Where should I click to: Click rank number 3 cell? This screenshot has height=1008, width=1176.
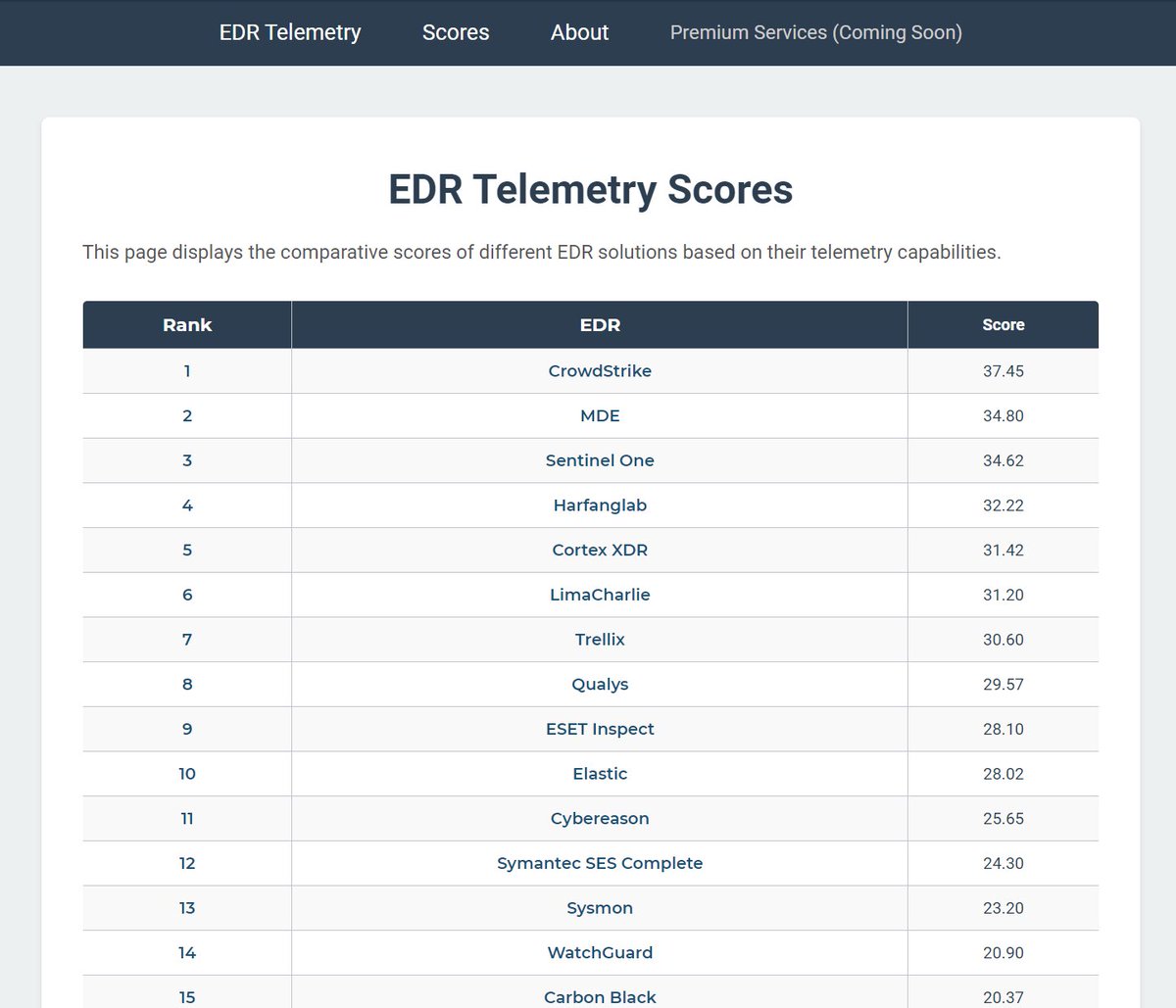[187, 460]
